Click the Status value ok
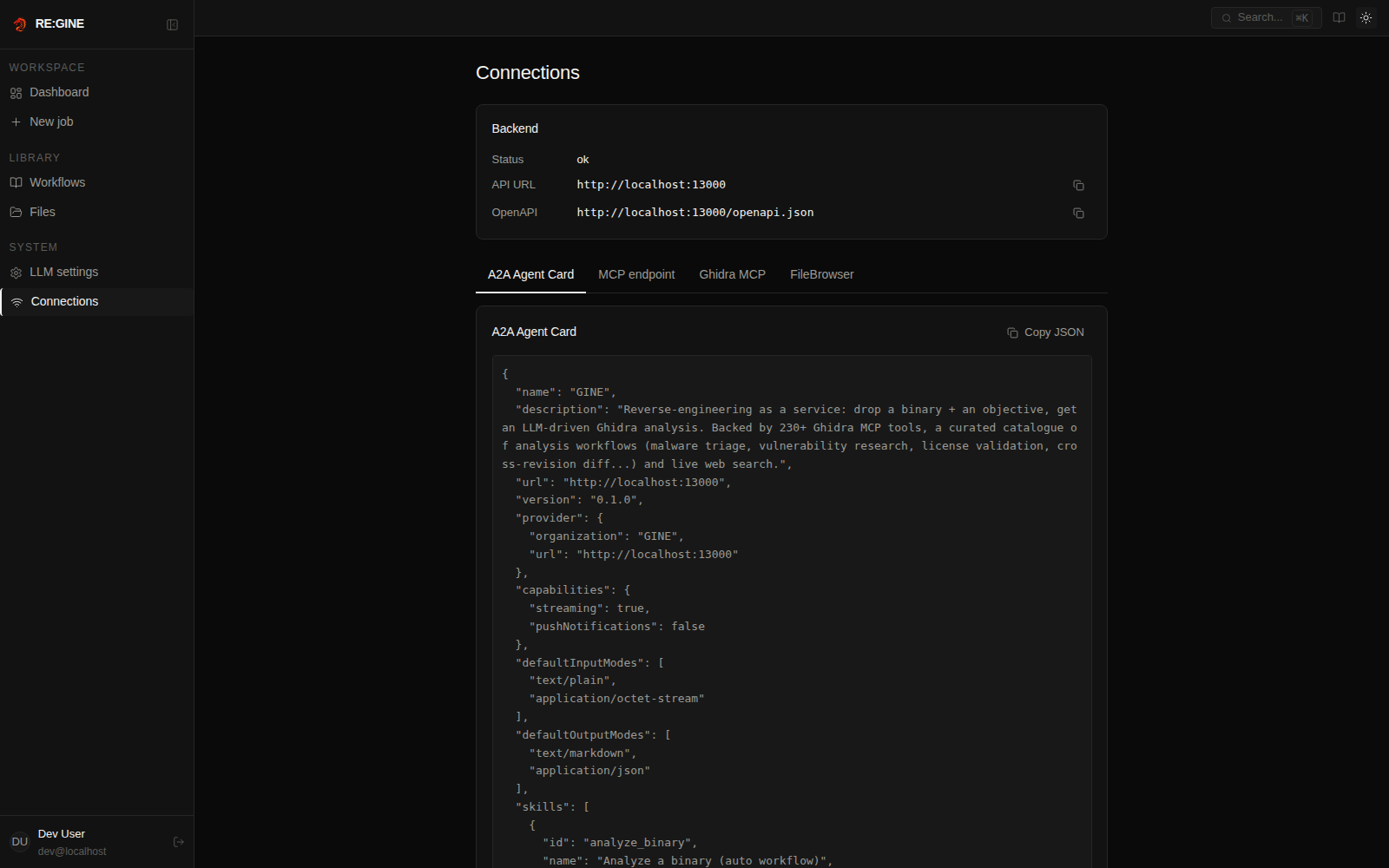 click(x=583, y=160)
